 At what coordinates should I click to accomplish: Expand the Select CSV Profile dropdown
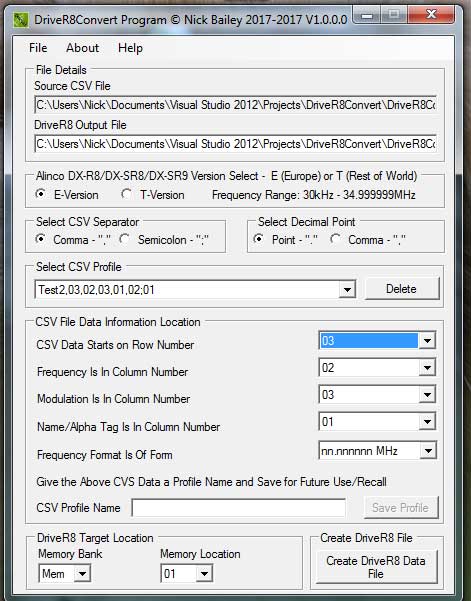[347, 289]
